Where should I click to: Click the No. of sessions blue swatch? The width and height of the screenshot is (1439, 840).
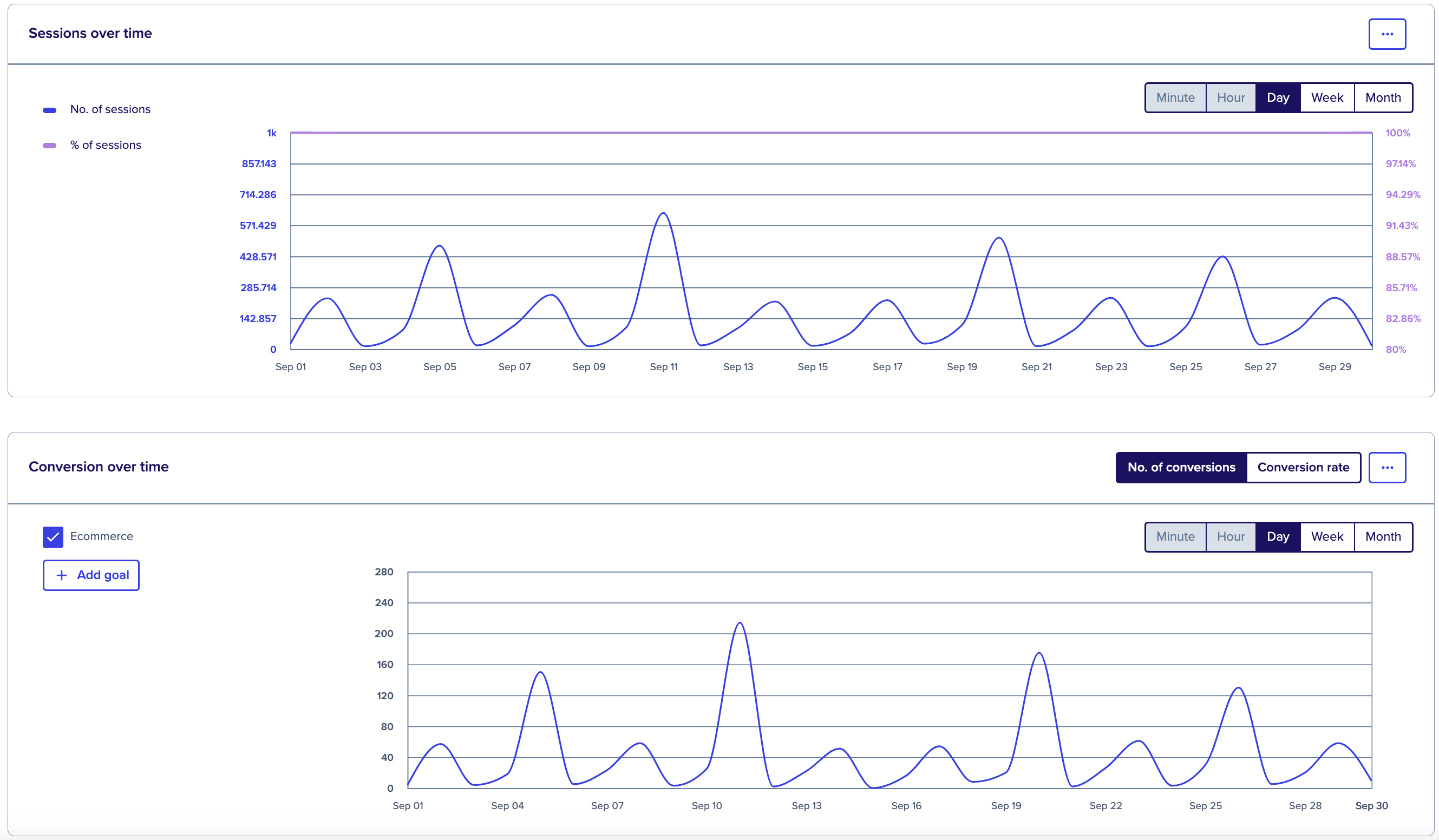[x=50, y=110]
